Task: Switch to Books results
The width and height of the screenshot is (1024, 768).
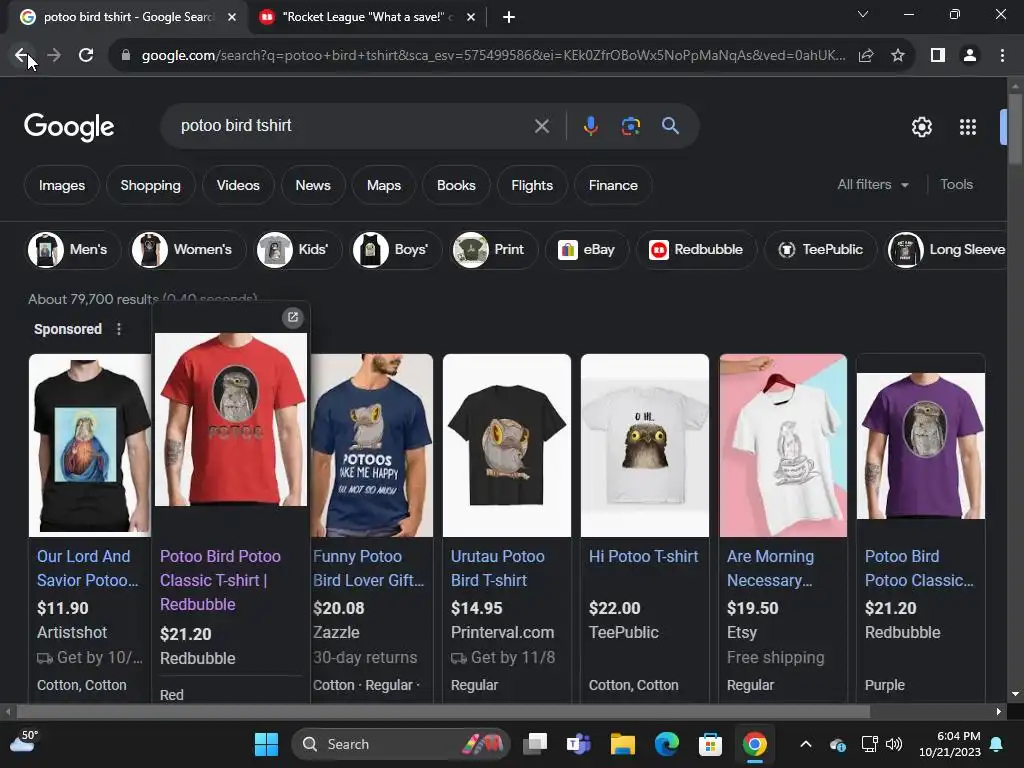Action: pyautogui.click(x=456, y=185)
